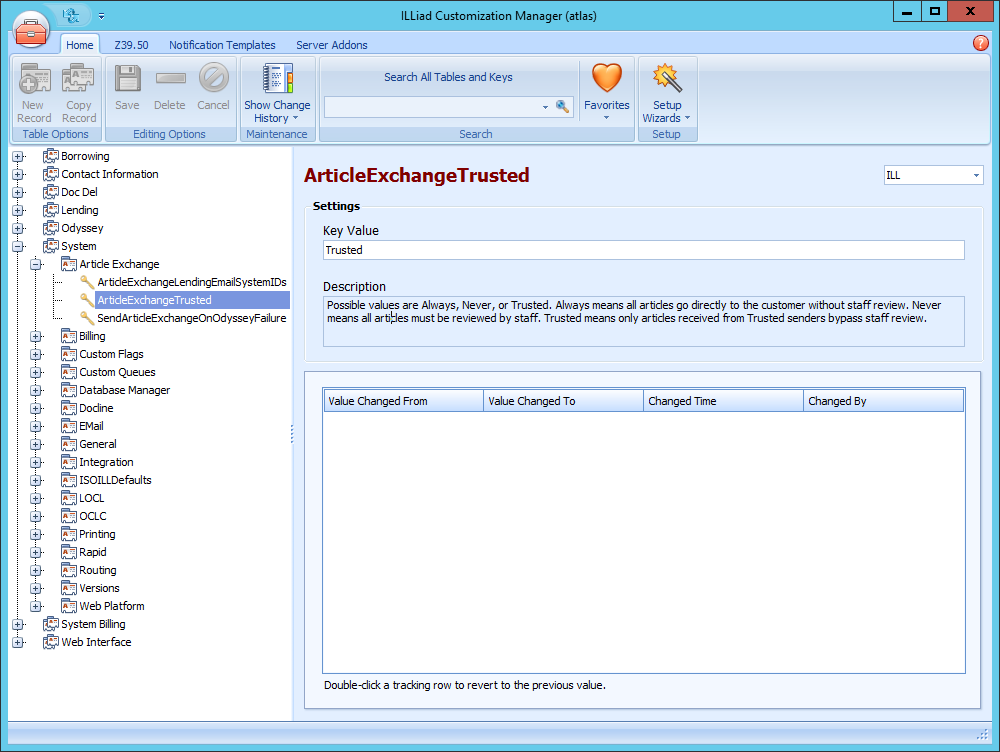Expand the Billing tree node
1000x752 pixels.
pos(36,336)
